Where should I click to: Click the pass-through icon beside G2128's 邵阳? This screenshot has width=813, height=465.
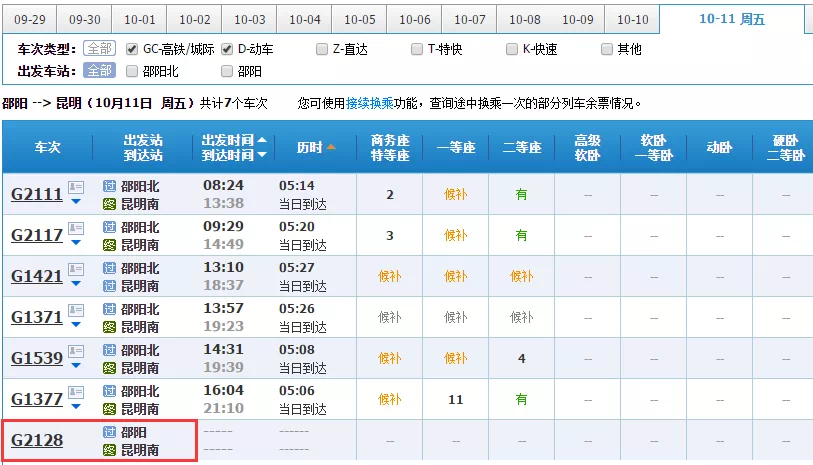(x=109, y=432)
